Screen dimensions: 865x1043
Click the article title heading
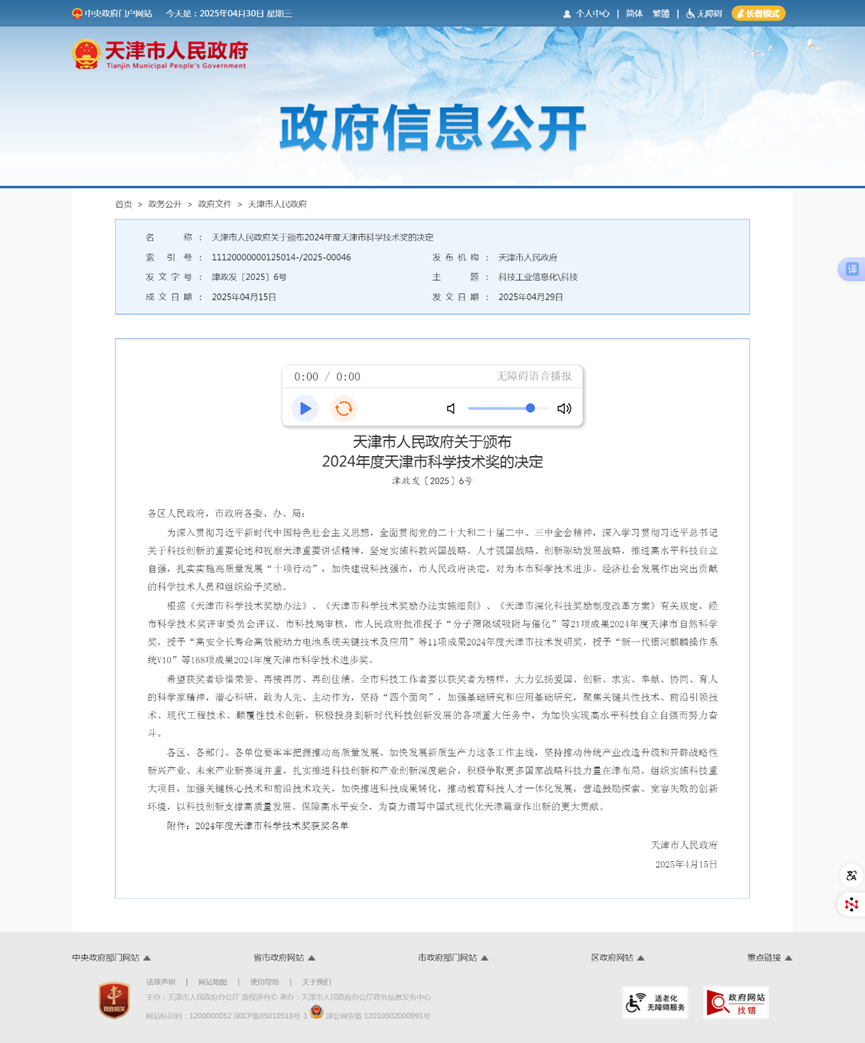click(432, 452)
